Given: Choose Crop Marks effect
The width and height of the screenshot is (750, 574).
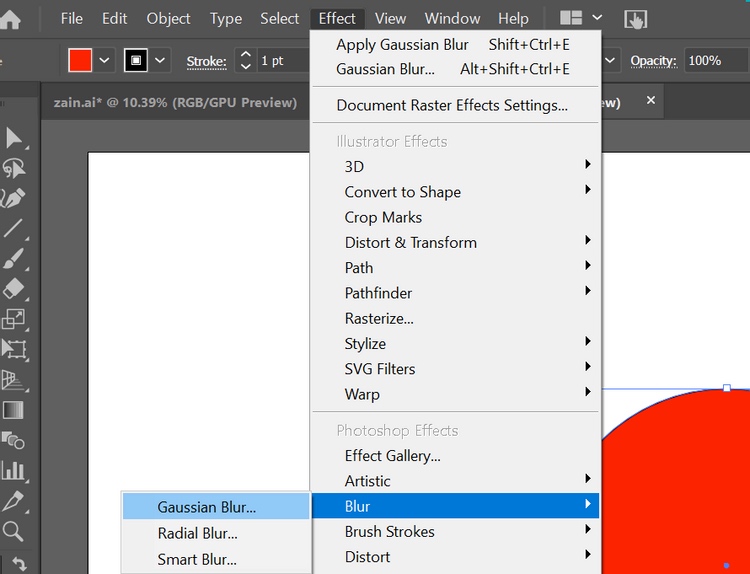Looking at the screenshot, I should coord(455,217).
